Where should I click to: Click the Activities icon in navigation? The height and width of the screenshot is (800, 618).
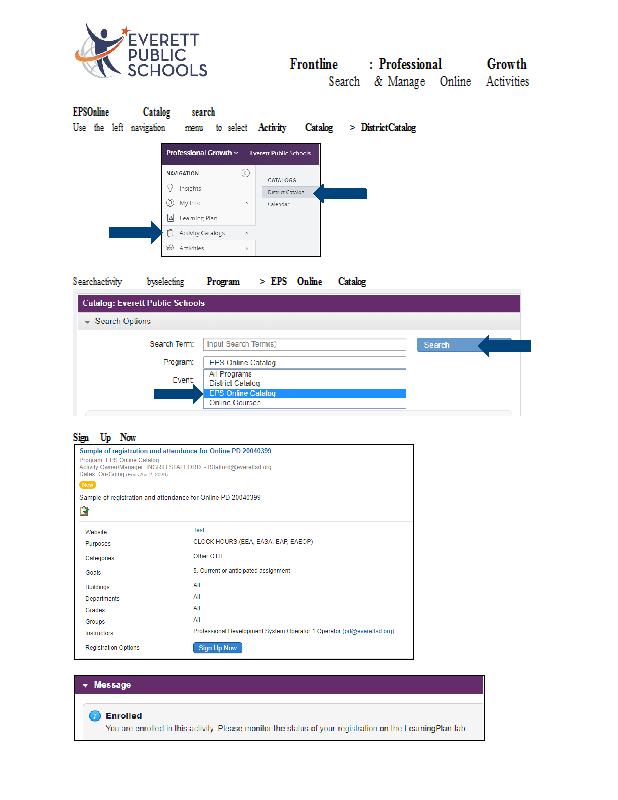170,247
